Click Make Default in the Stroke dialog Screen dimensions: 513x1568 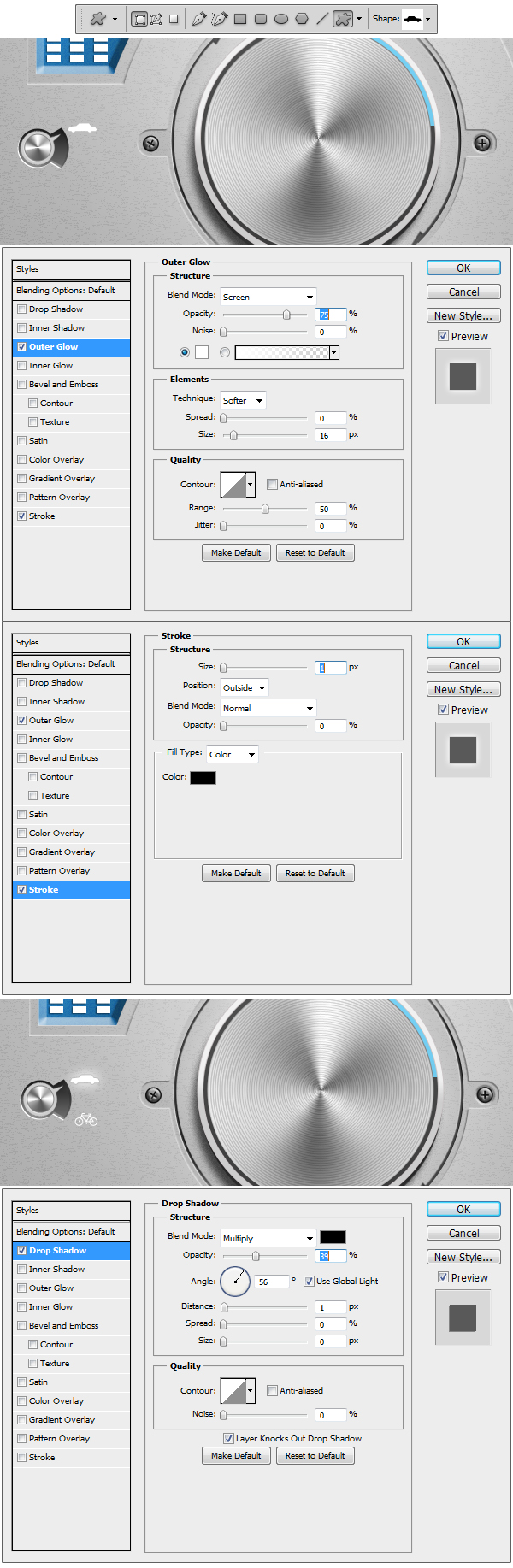236,874
